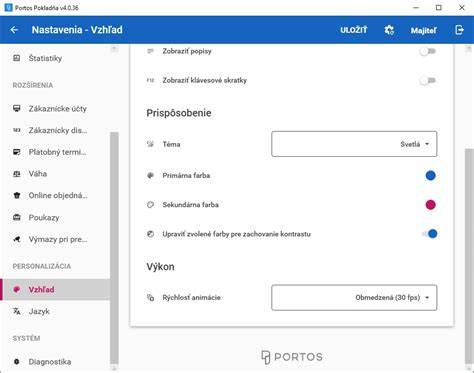Select the Výmazy pri pre... sidebar entry
This screenshot has height=373, width=474.
pos(55,239)
